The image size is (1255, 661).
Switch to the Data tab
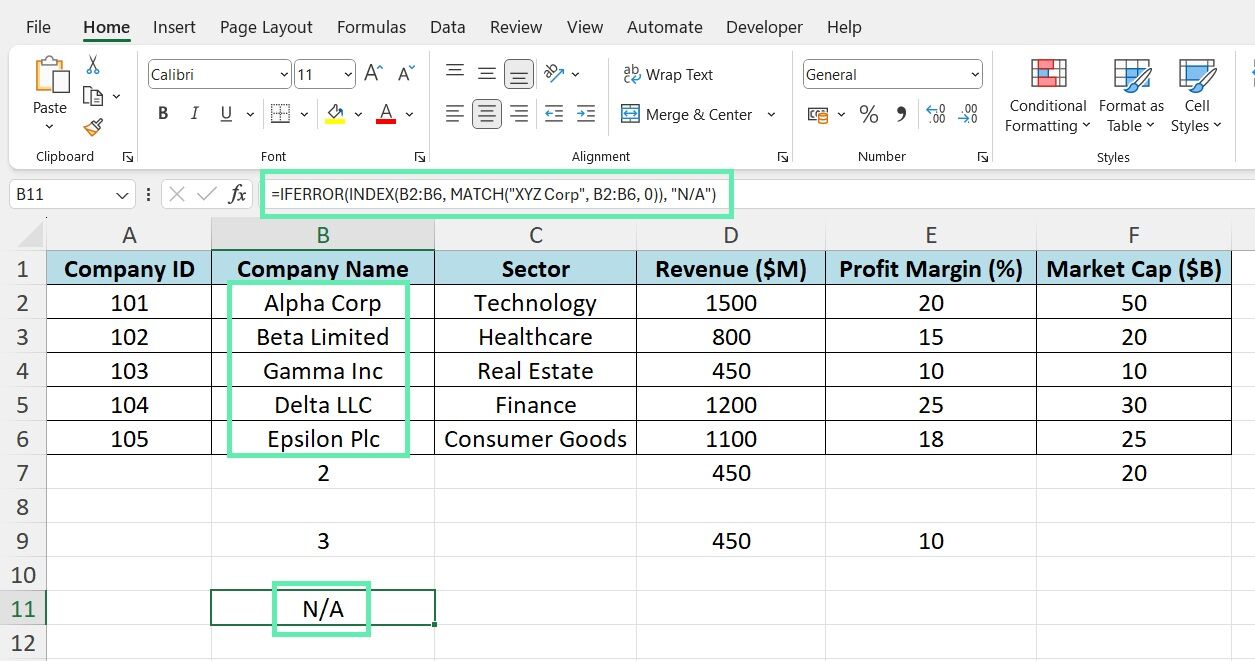click(448, 27)
